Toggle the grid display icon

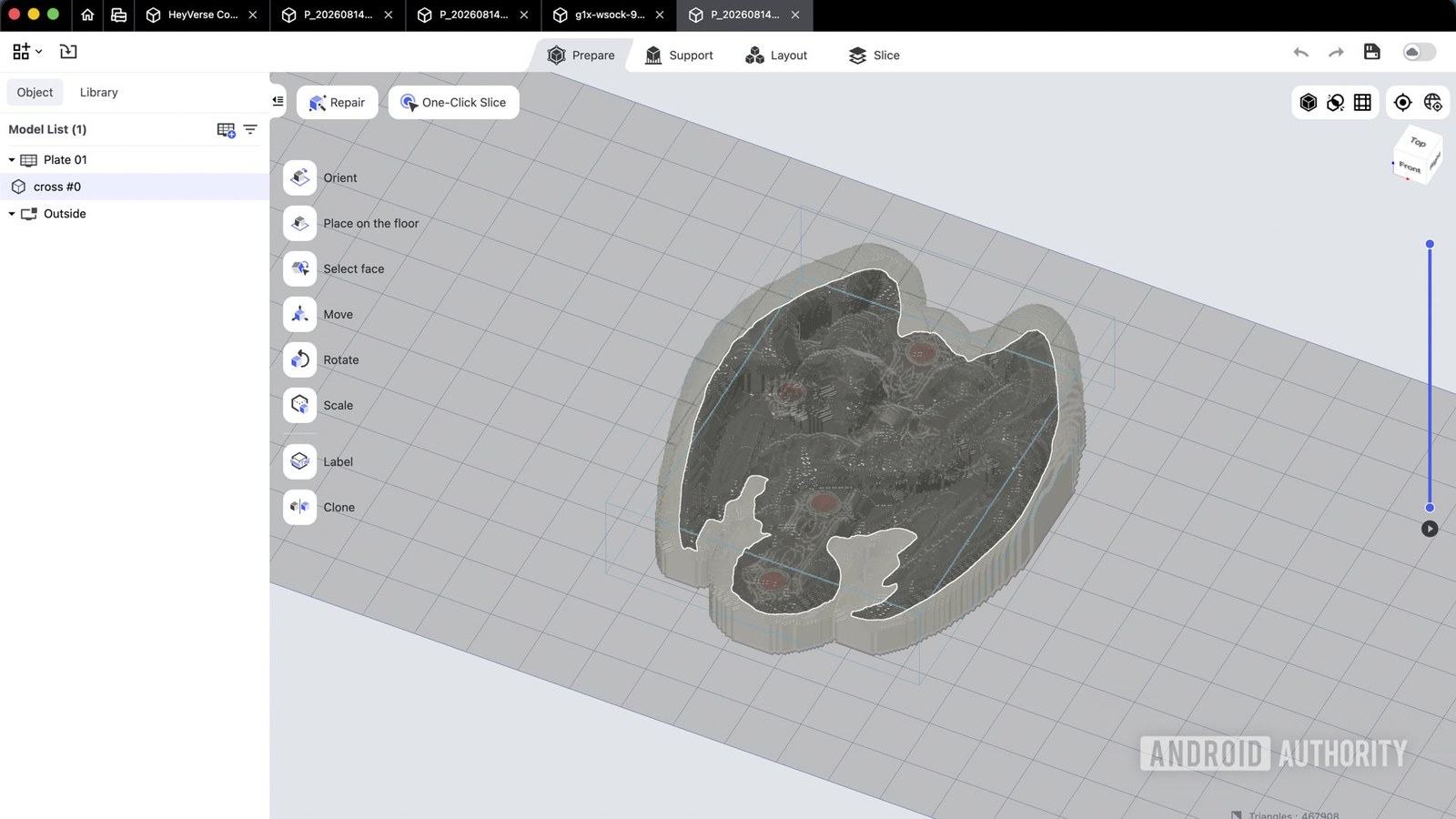click(x=1362, y=103)
